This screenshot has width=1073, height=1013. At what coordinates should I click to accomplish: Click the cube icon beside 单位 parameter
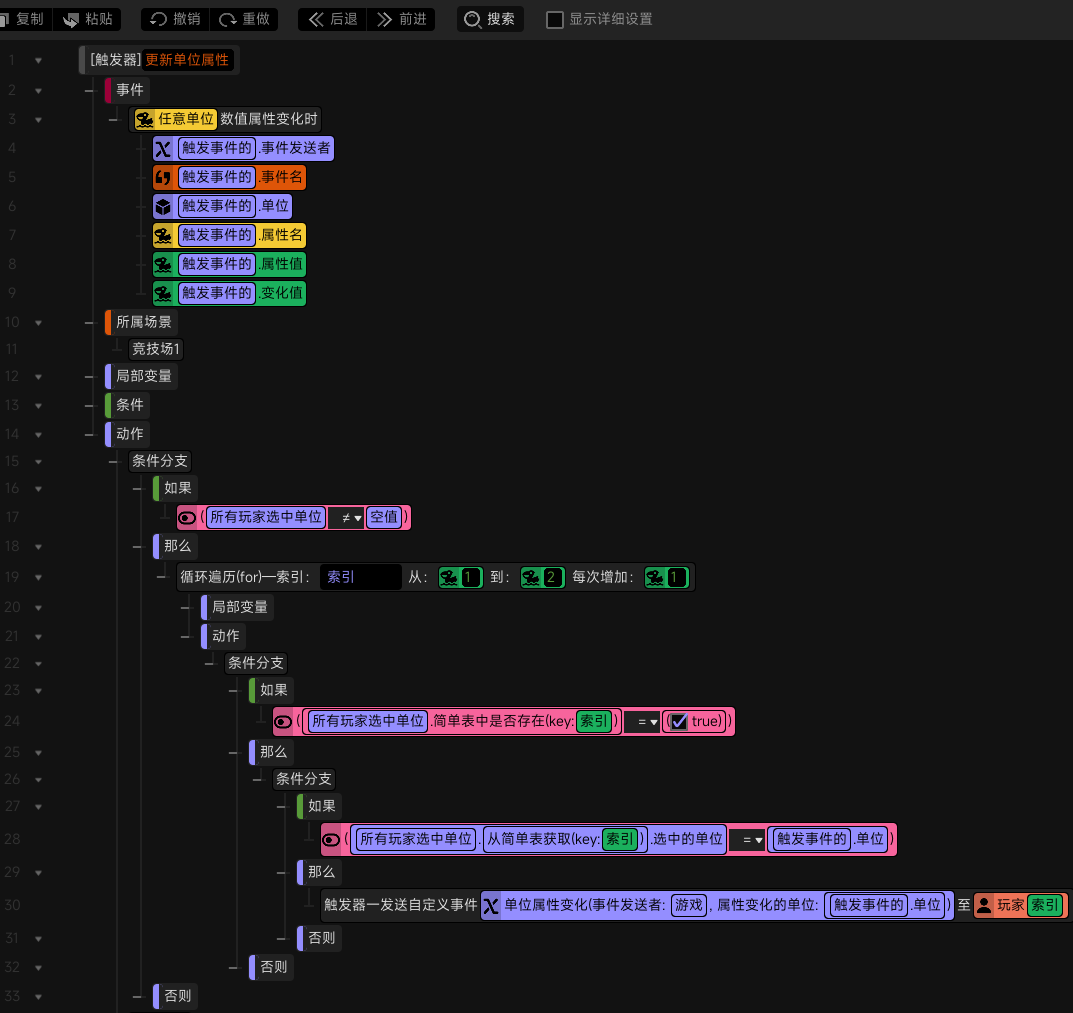click(x=163, y=206)
